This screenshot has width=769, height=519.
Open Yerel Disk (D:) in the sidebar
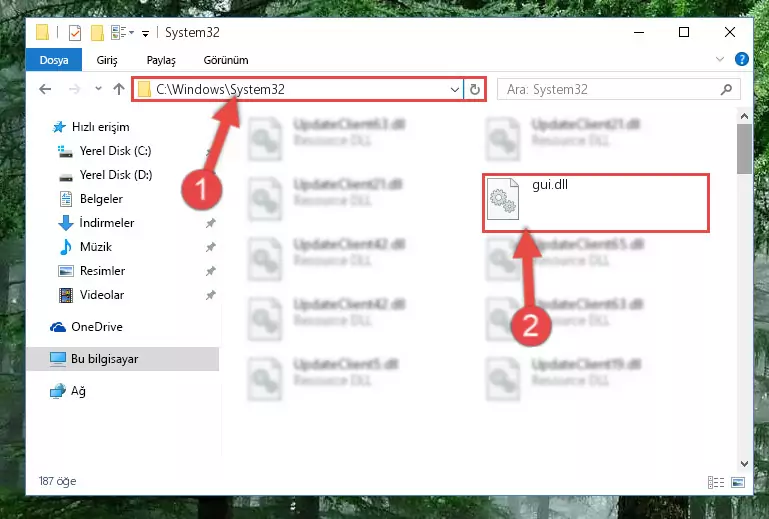(116, 175)
